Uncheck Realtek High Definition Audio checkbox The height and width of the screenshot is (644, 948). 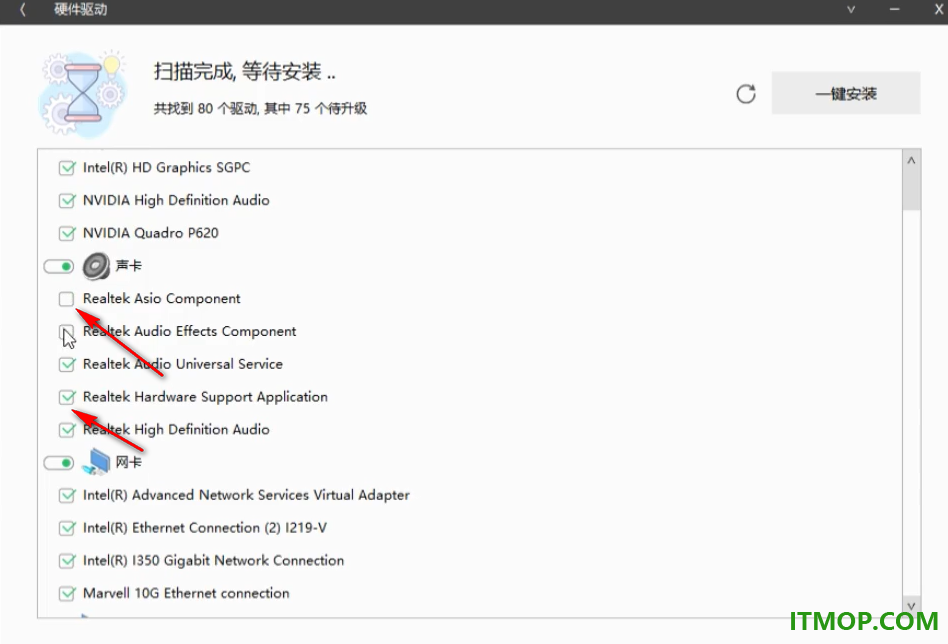[67, 429]
